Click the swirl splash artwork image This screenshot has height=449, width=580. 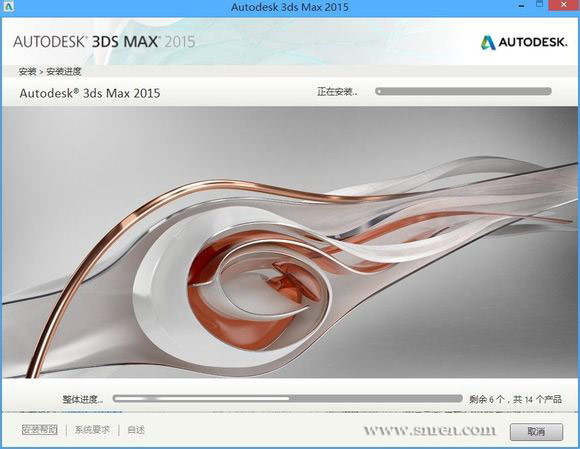tap(290, 242)
